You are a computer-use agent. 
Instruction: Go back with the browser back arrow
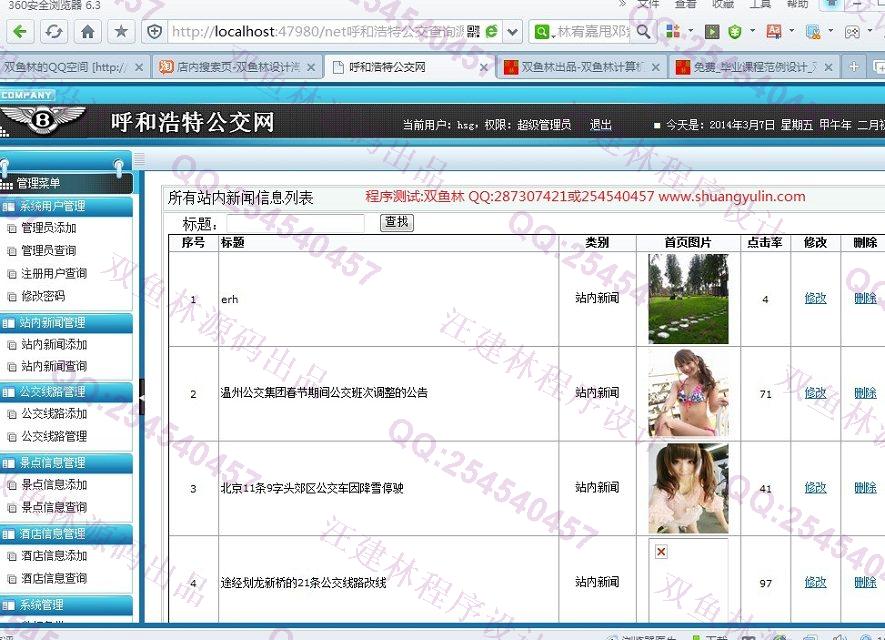click(x=20, y=32)
